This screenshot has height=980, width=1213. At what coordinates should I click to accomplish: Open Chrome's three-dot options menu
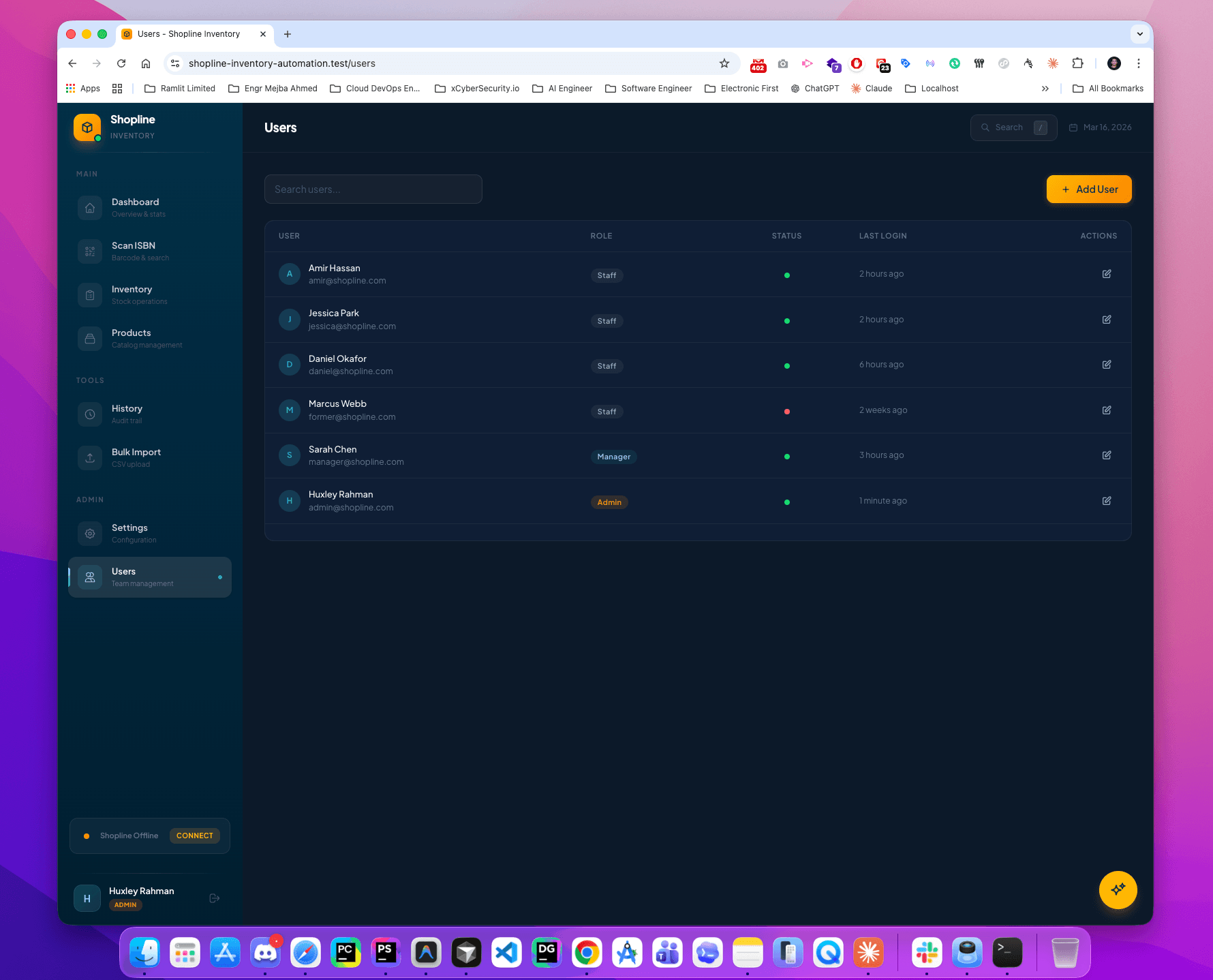[1138, 63]
